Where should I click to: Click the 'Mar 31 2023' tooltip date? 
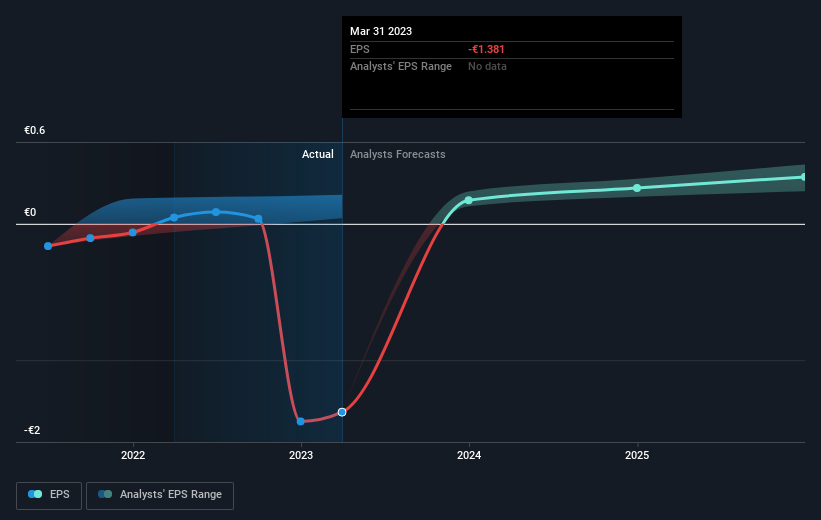(381, 31)
